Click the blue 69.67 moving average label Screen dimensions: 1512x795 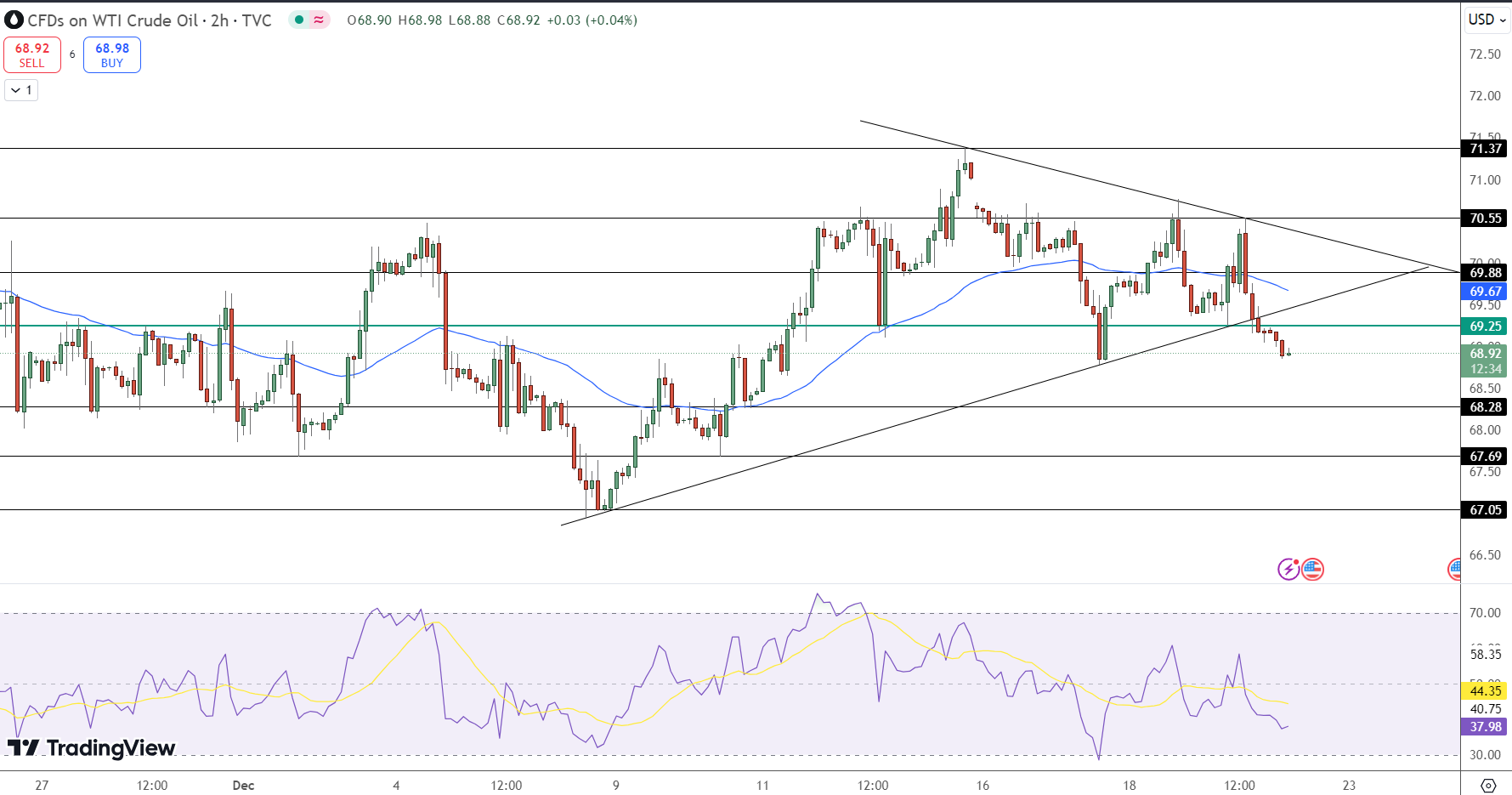click(x=1486, y=292)
